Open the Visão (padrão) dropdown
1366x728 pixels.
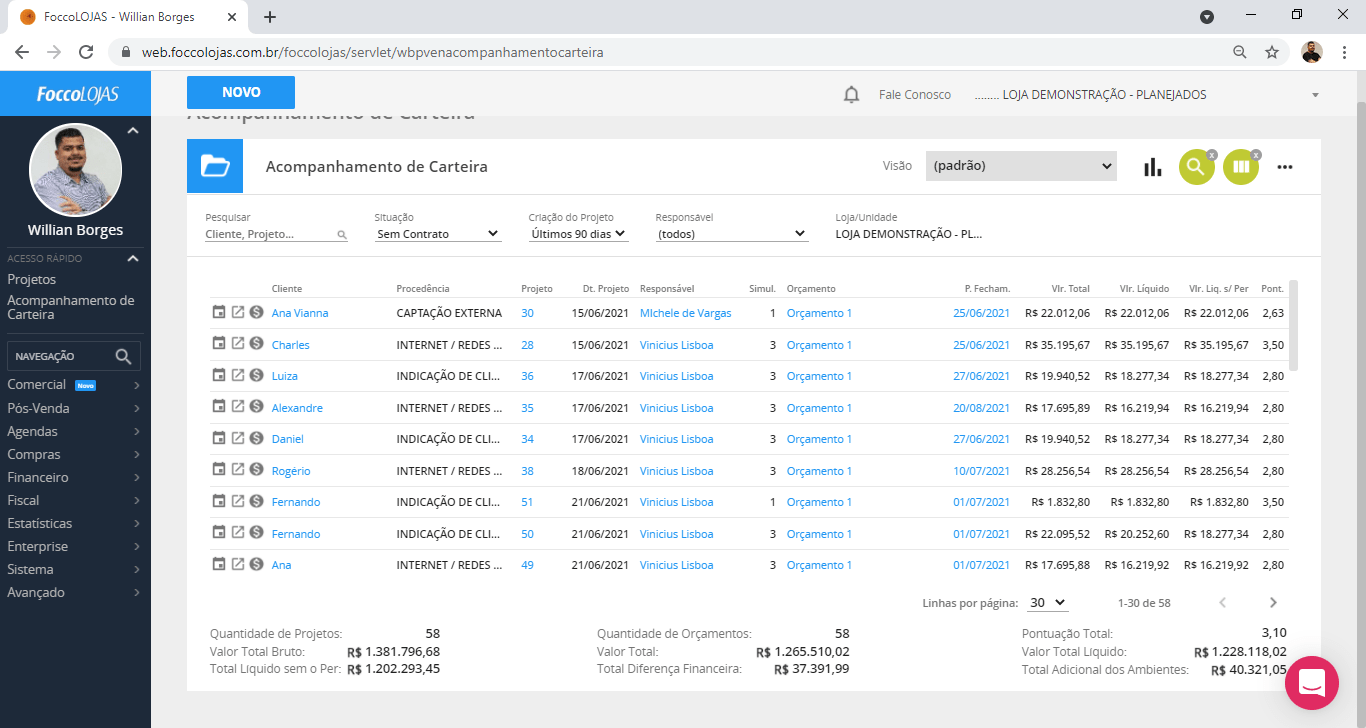tap(1021, 166)
